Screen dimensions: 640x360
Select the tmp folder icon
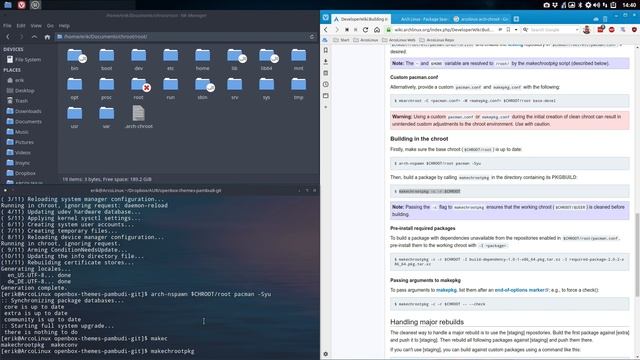pos(298,84)
